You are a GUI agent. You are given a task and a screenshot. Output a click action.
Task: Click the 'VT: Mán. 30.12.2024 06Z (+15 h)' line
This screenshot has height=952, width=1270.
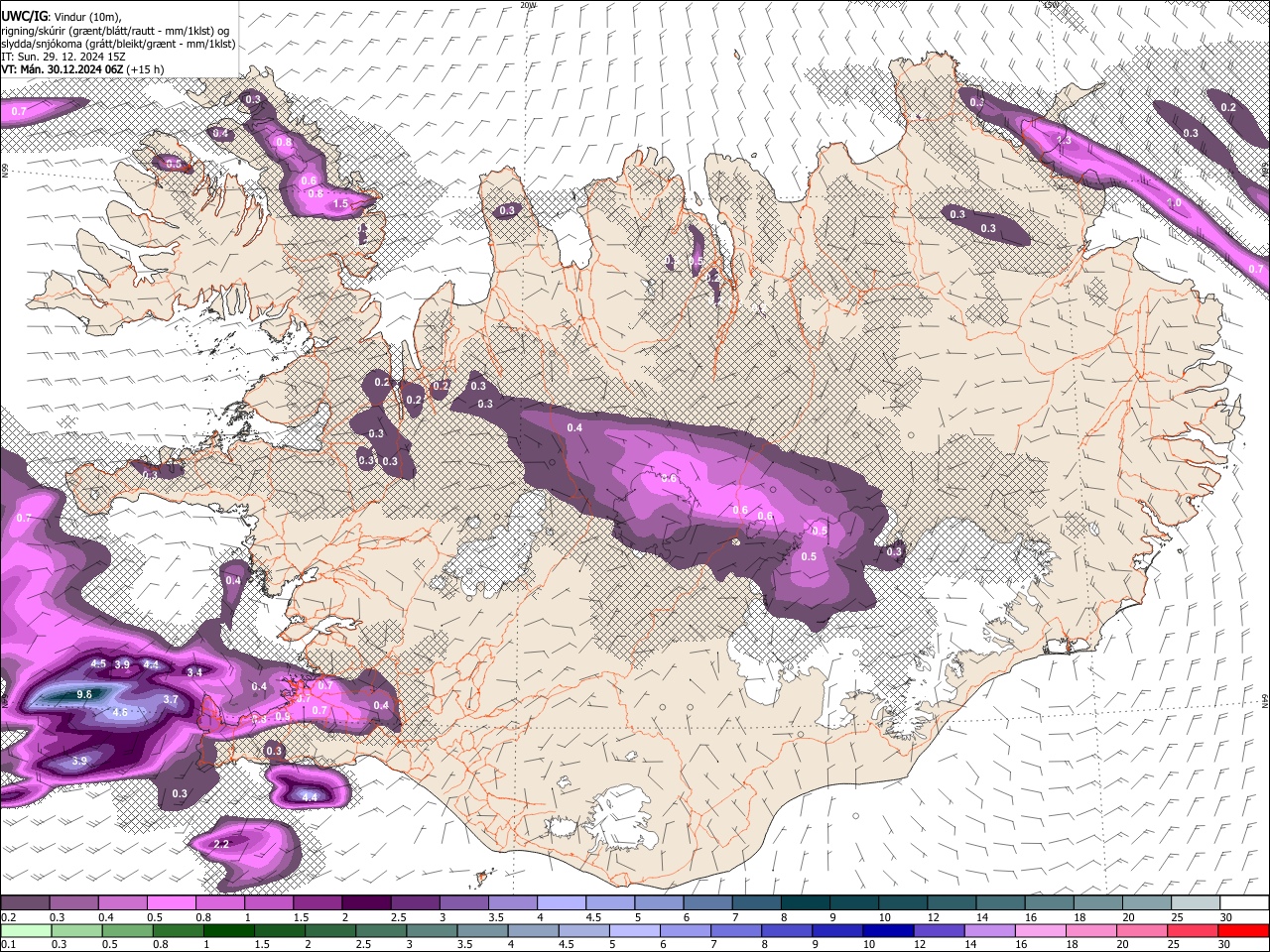(83, 69)
